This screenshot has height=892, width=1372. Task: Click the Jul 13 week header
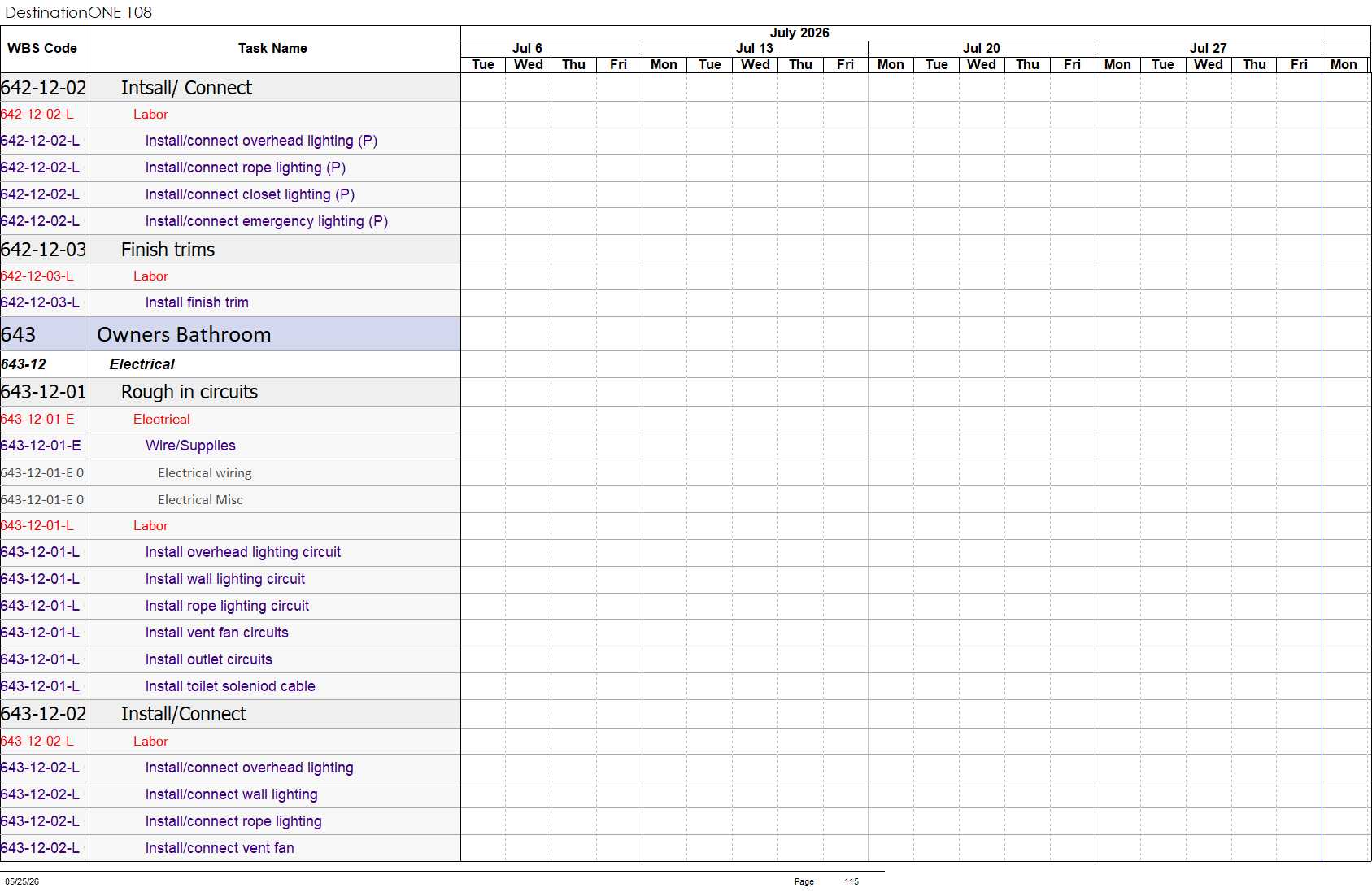[754, 48]
